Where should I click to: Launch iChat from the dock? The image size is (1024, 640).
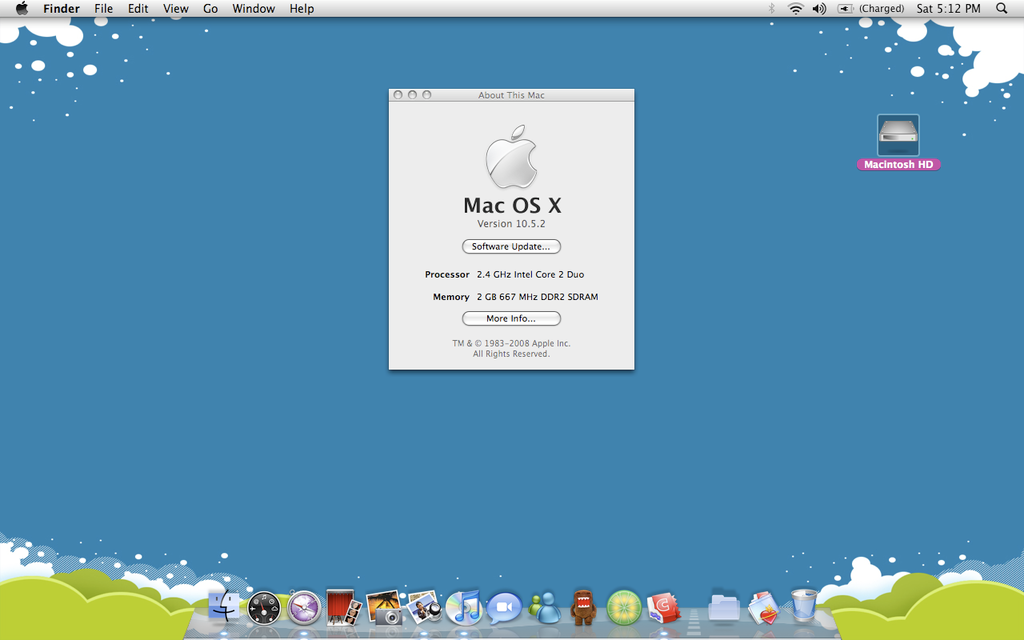click(504, 607)
